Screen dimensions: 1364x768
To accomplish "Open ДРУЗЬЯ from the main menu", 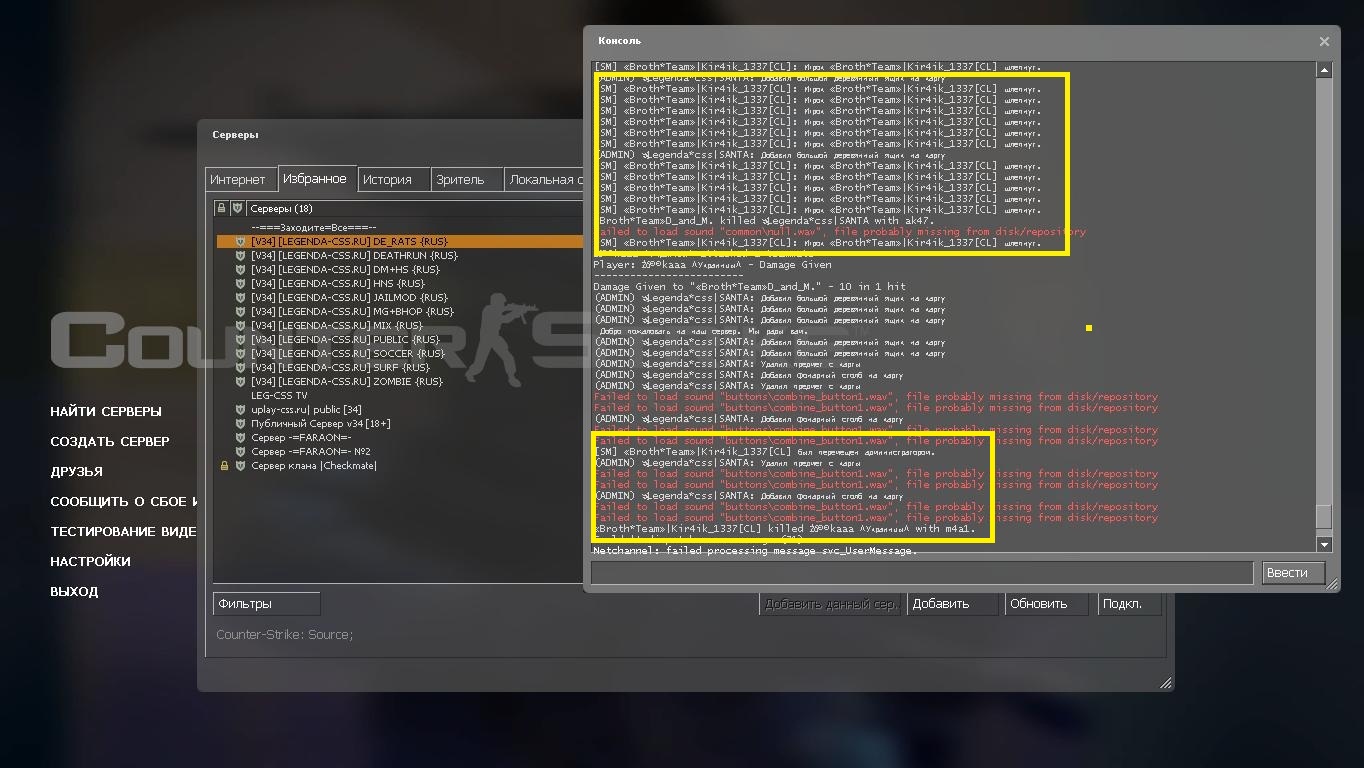I will pos(77,471).
